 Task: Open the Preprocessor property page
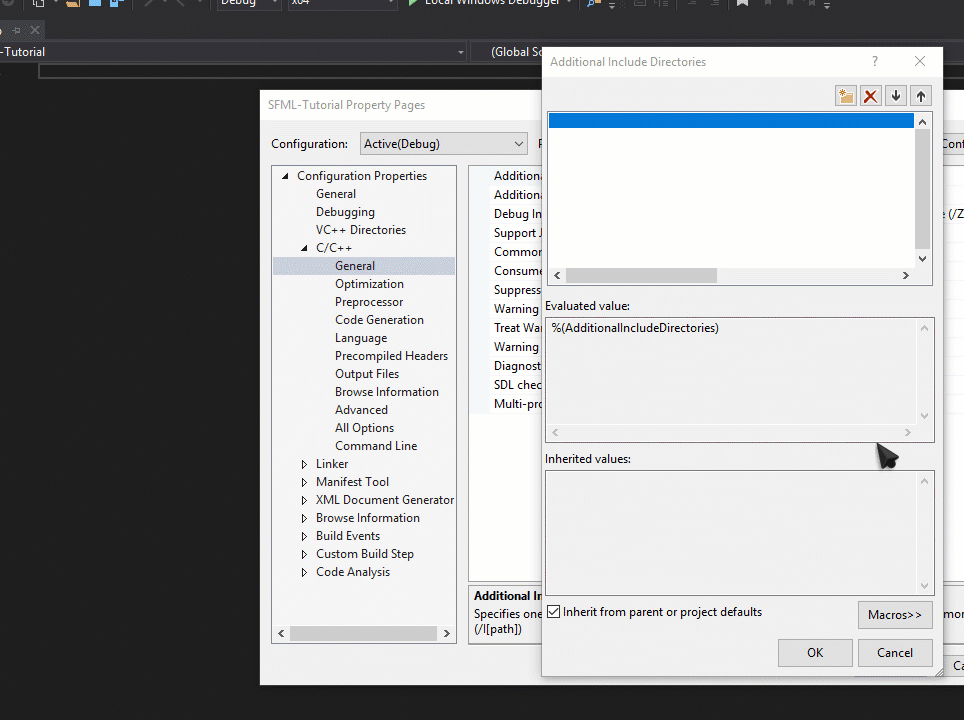(369, 302)
